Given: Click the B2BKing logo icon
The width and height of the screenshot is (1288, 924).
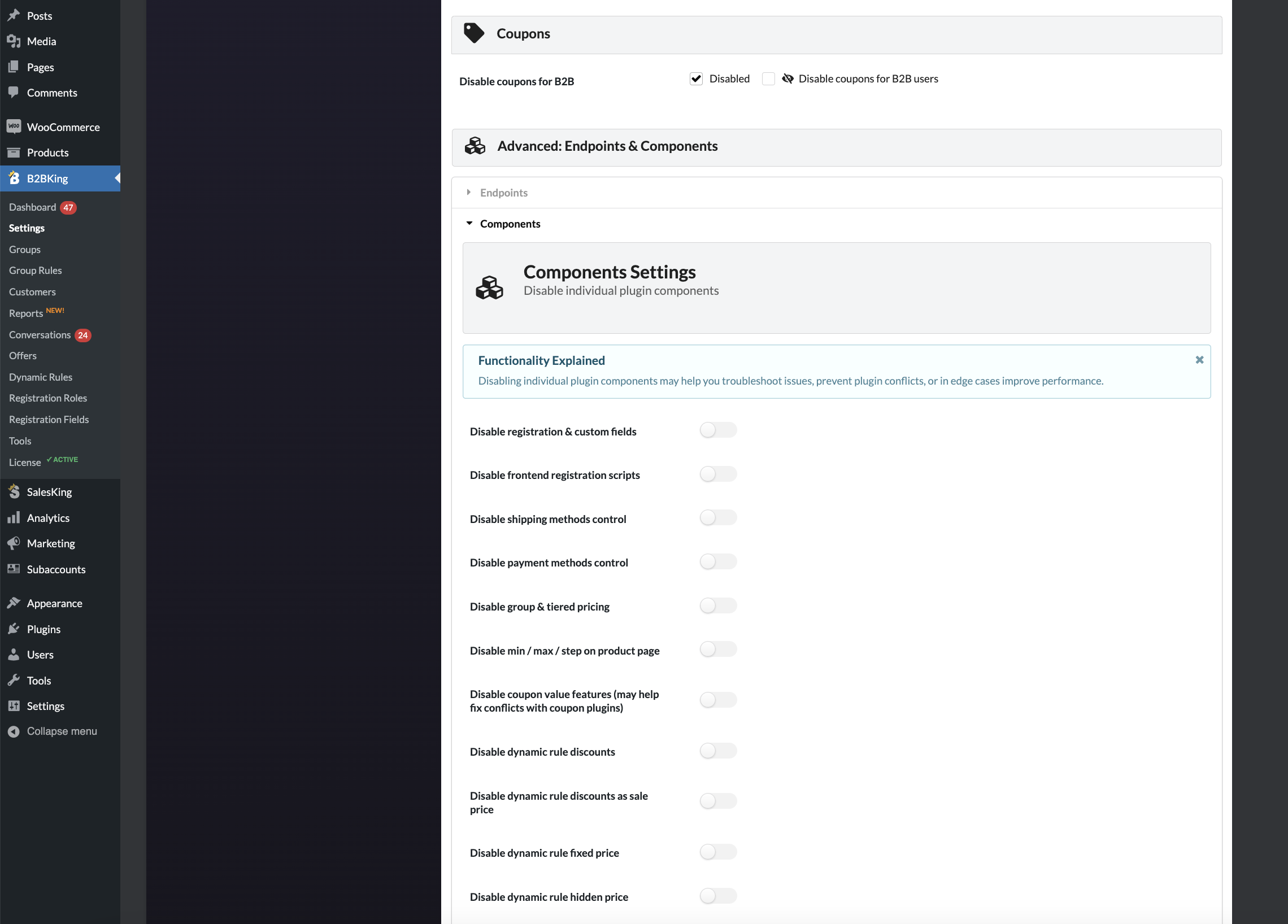Looking at the screenshot, I should tap(14, 178).
